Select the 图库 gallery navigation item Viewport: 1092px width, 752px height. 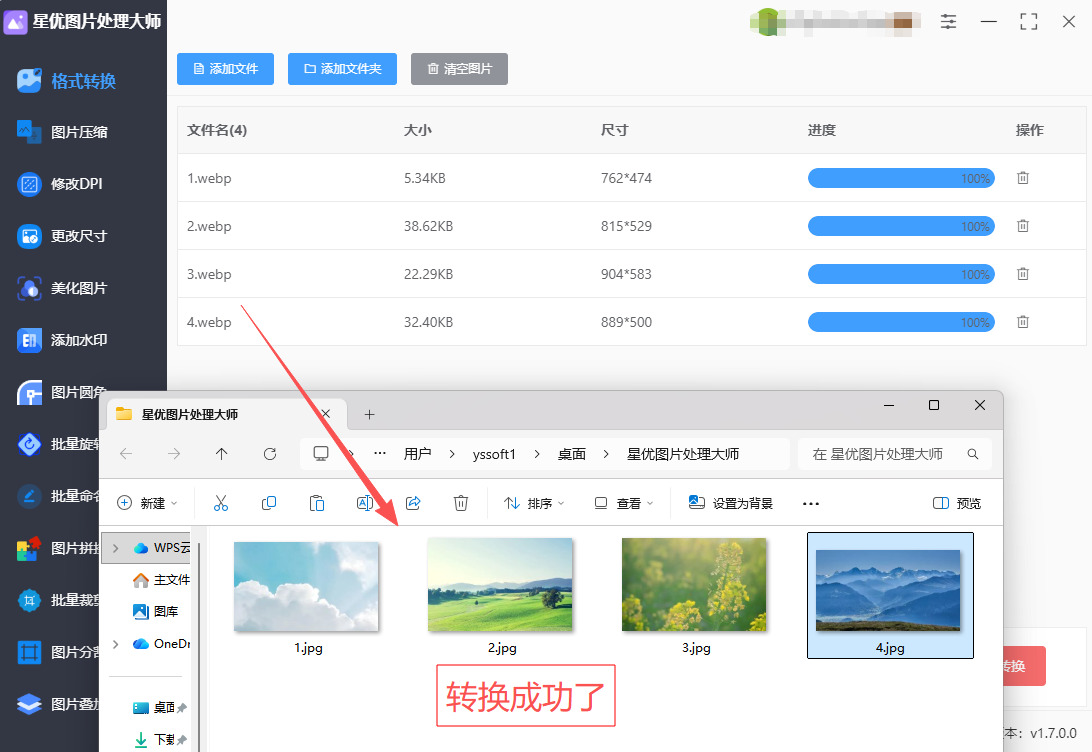(156, 611)
